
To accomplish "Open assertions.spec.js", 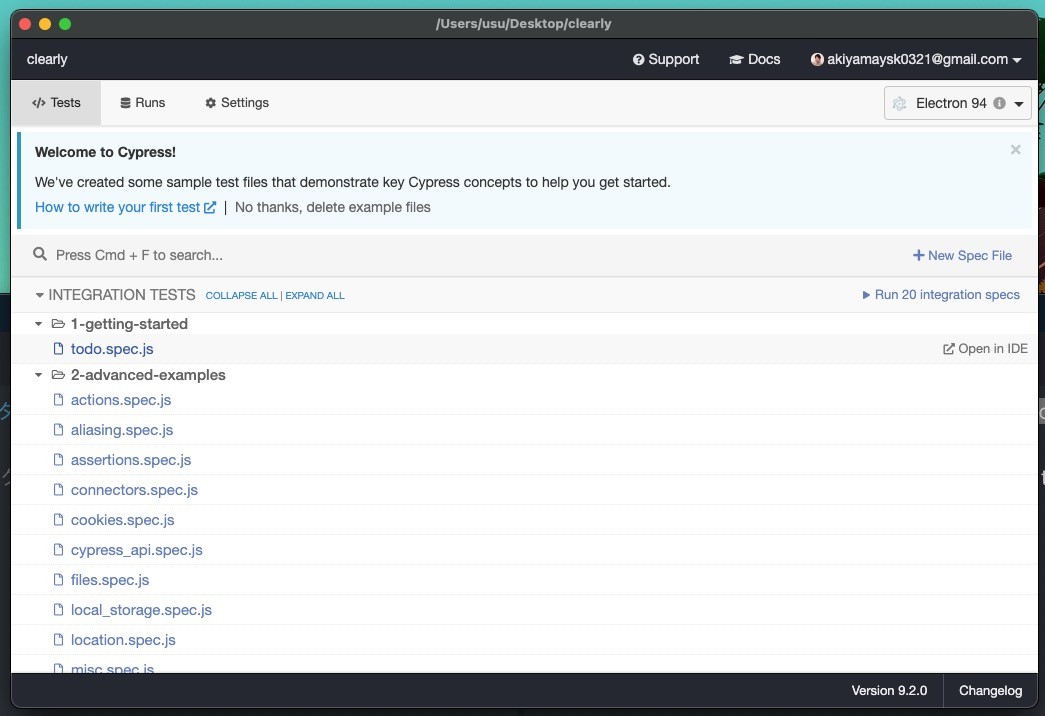I will point(131,460).
